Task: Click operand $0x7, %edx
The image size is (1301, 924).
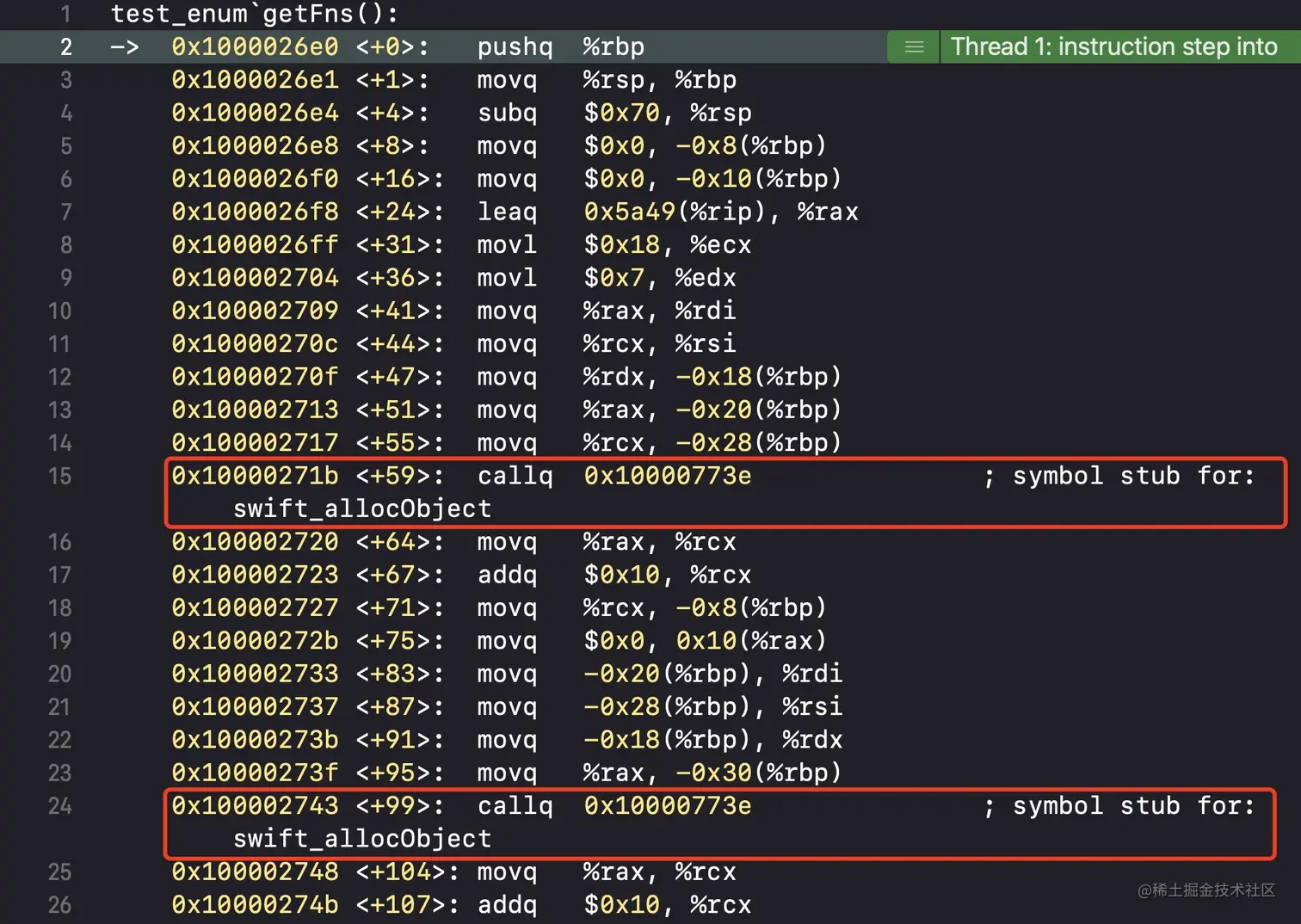Action: 659,278
